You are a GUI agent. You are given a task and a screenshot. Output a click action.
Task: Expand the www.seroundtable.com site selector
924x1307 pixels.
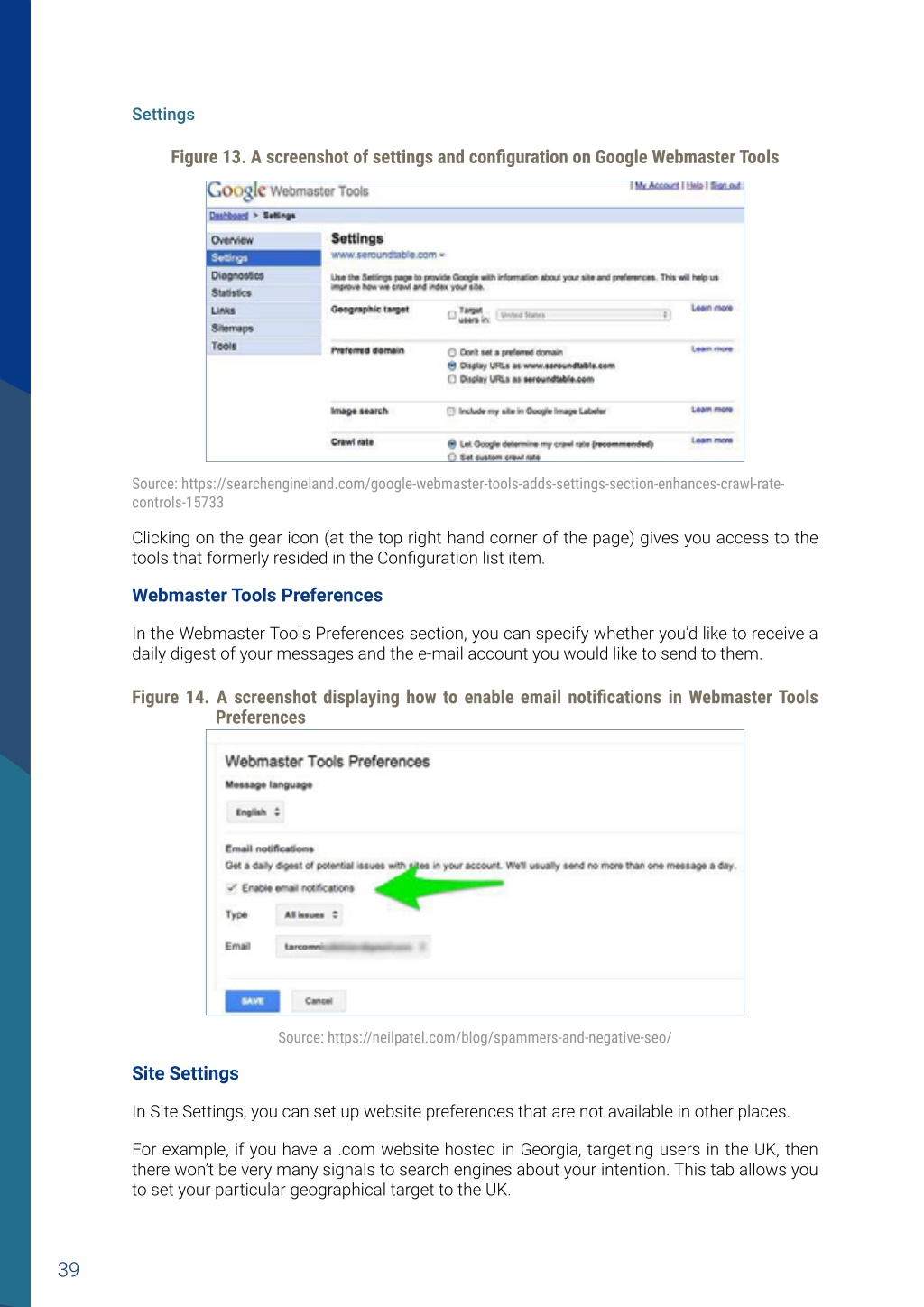point(388,255)
